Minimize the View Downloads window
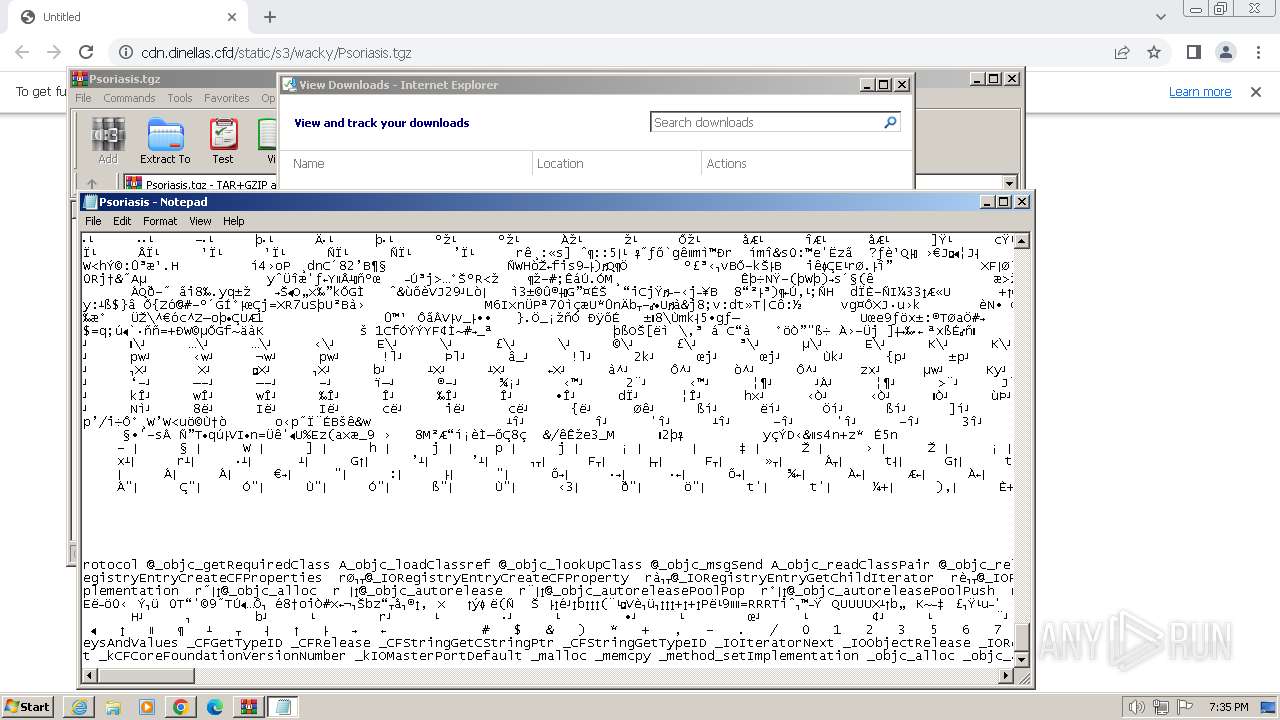The height and width of the screenshot is (720, 1280). (x=867, y=85)
